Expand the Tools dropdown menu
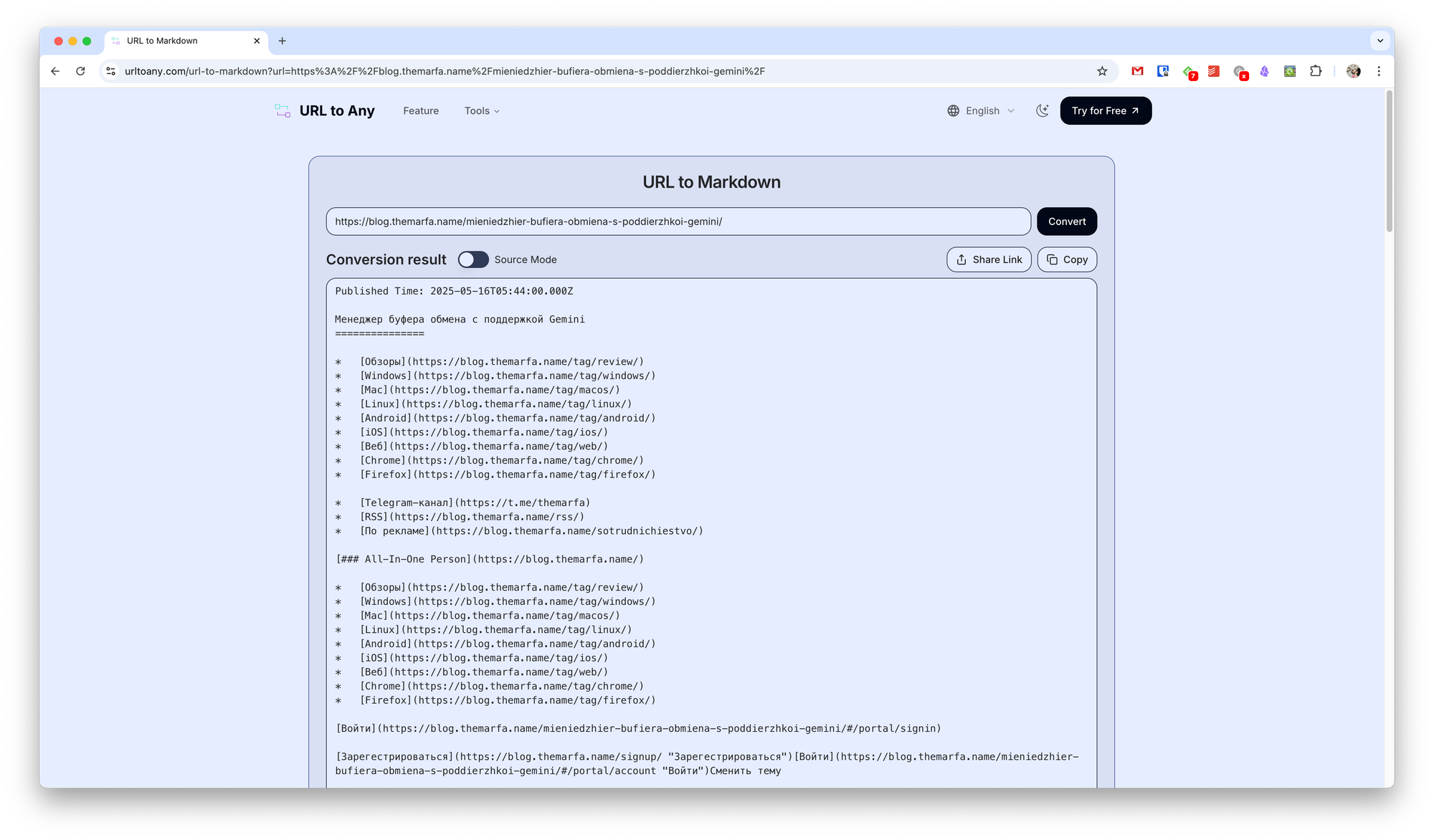1434x840 pixels. (x=482, y=110)
